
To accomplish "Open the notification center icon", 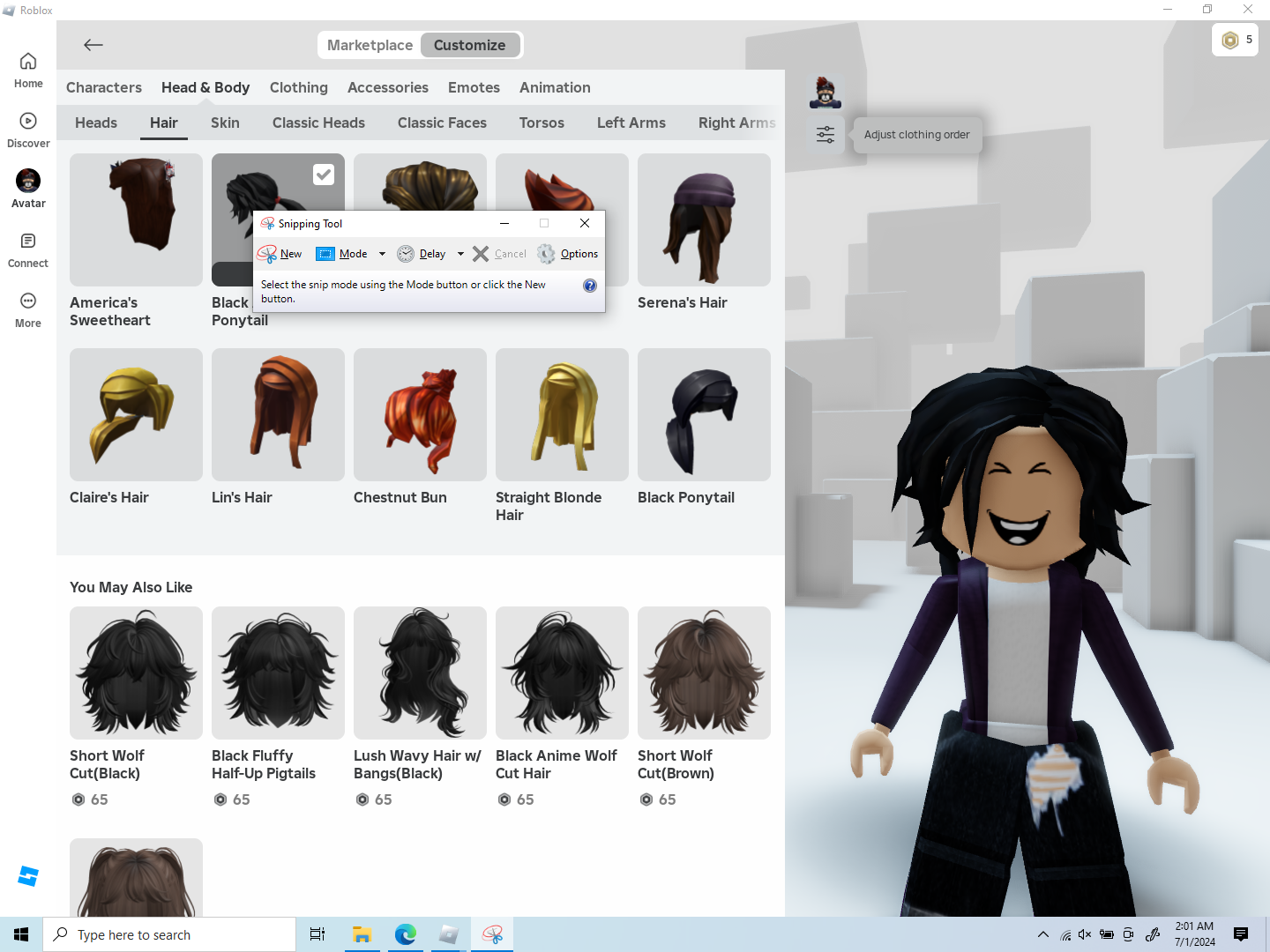I will coord(1241,934).
